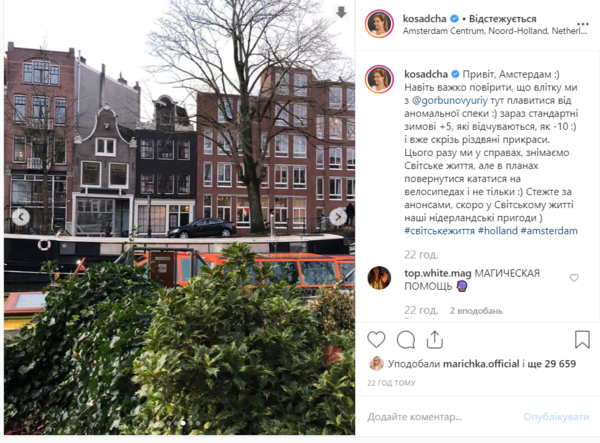
Task: Click the Опублікувати publish button
Action: point(556,417)
